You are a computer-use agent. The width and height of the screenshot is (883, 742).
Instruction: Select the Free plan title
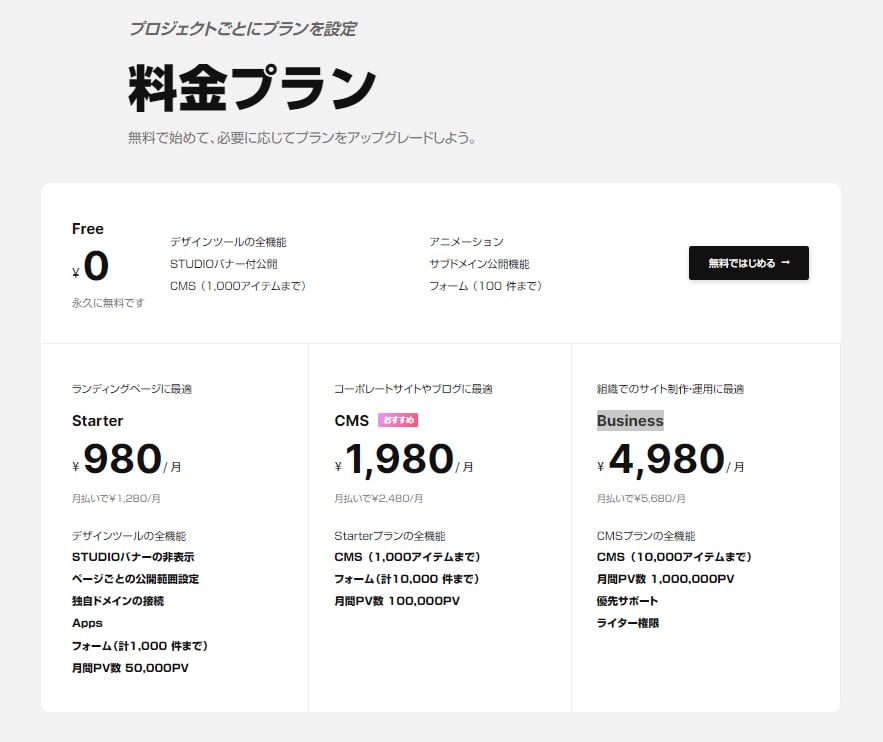tap(88, 229)
